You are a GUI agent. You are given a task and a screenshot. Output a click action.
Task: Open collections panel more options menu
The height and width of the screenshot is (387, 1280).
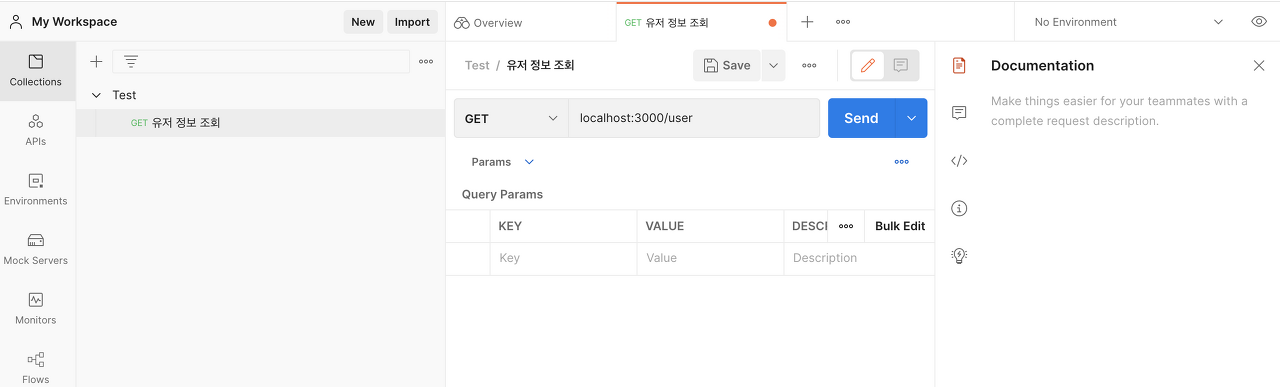426,62
